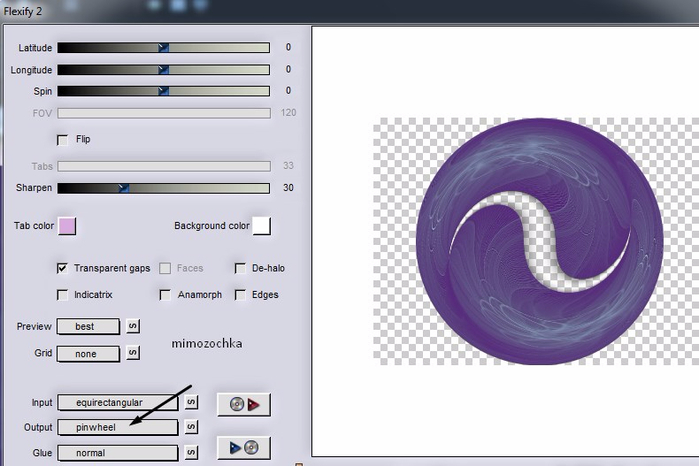Click the Sharpen value 30
The image size is (699, 466).
click(288, 188)
